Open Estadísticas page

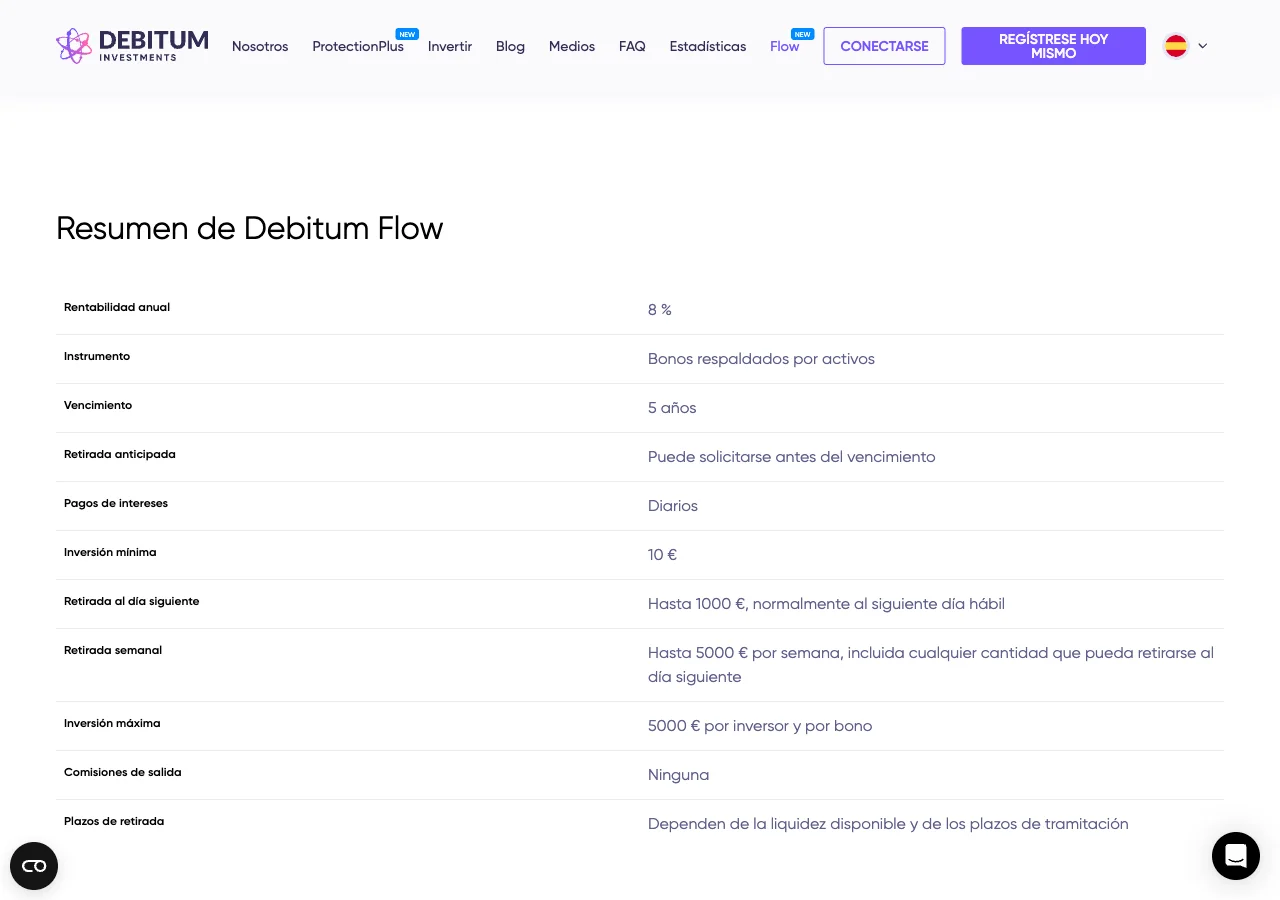(x=708, y=46)
